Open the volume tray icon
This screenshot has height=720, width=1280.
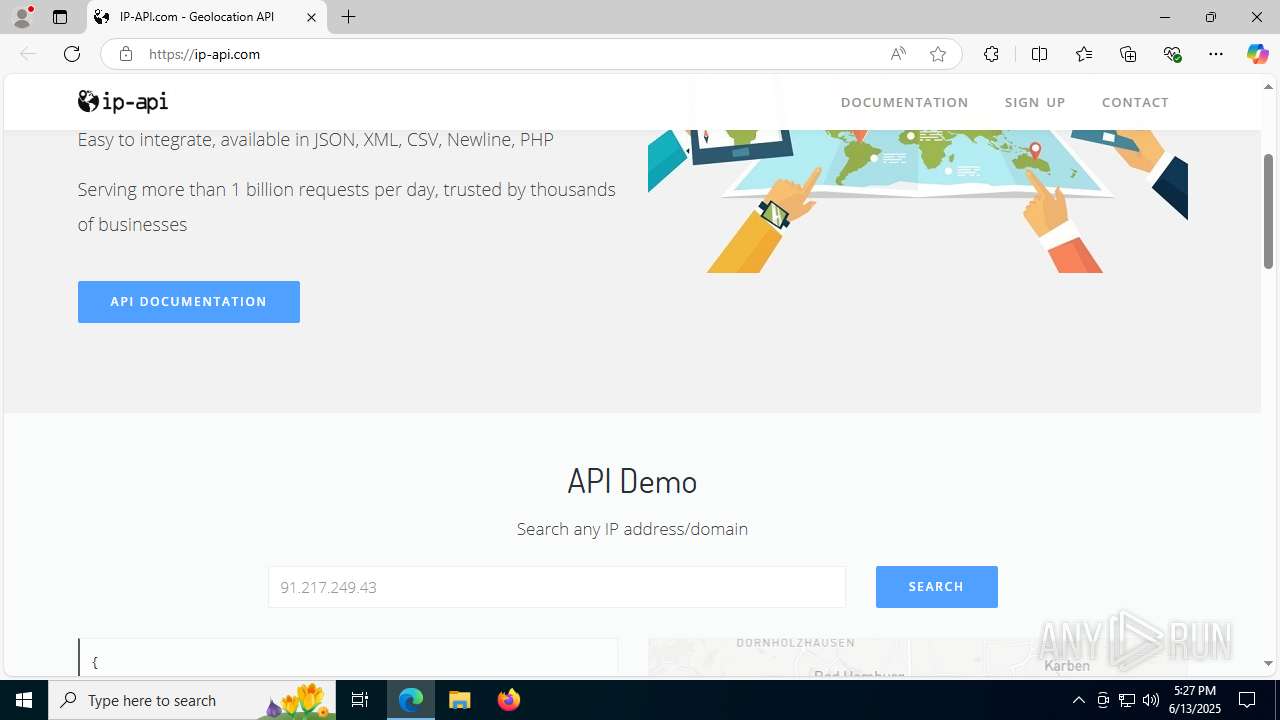[1151, 700]
